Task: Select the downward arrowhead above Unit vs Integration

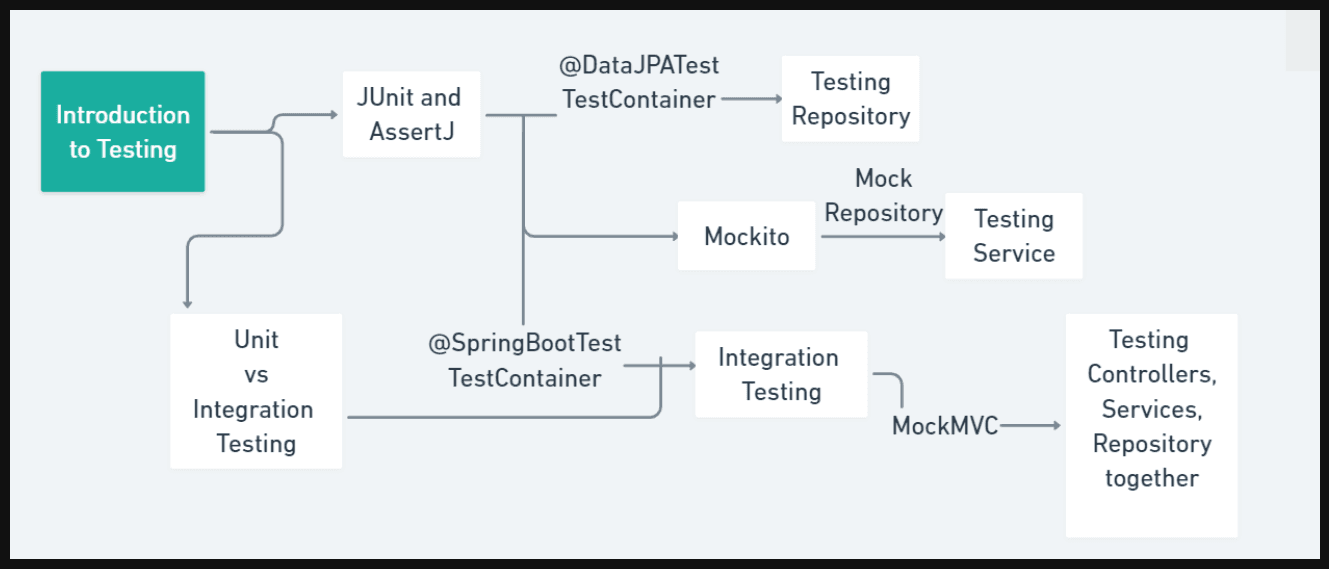Action: pyautogui.click(x=187, y=303)
